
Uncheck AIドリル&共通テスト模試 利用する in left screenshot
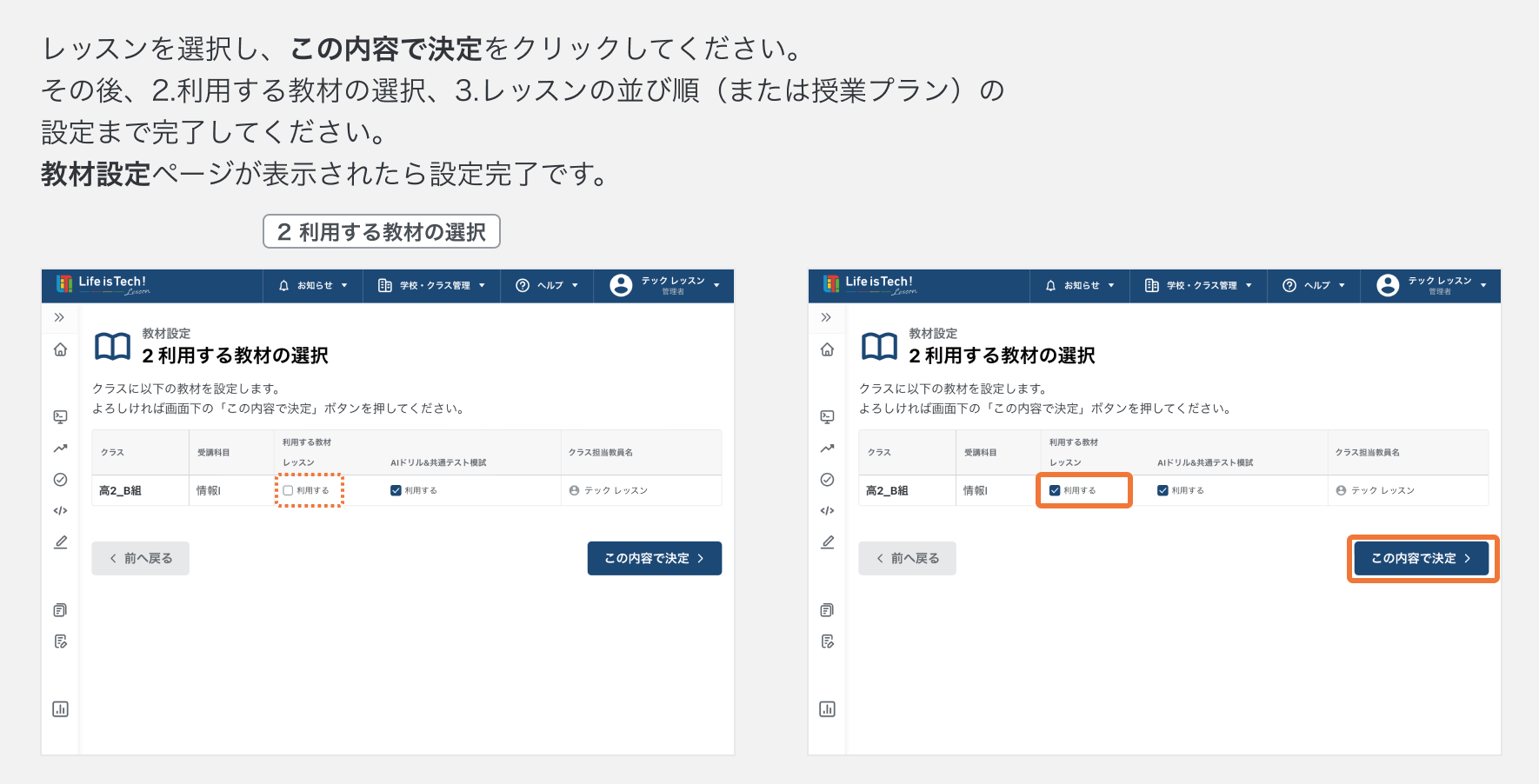396,490
